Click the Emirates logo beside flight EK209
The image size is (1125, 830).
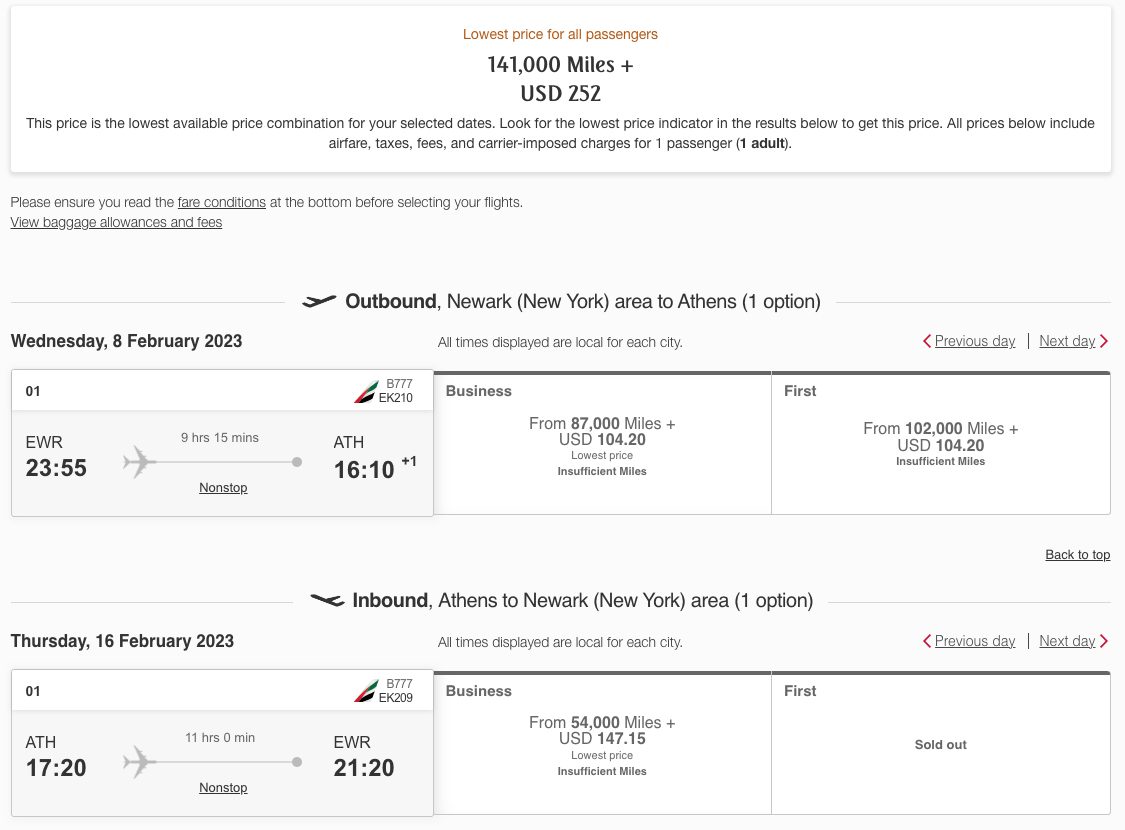click(367, 690)
